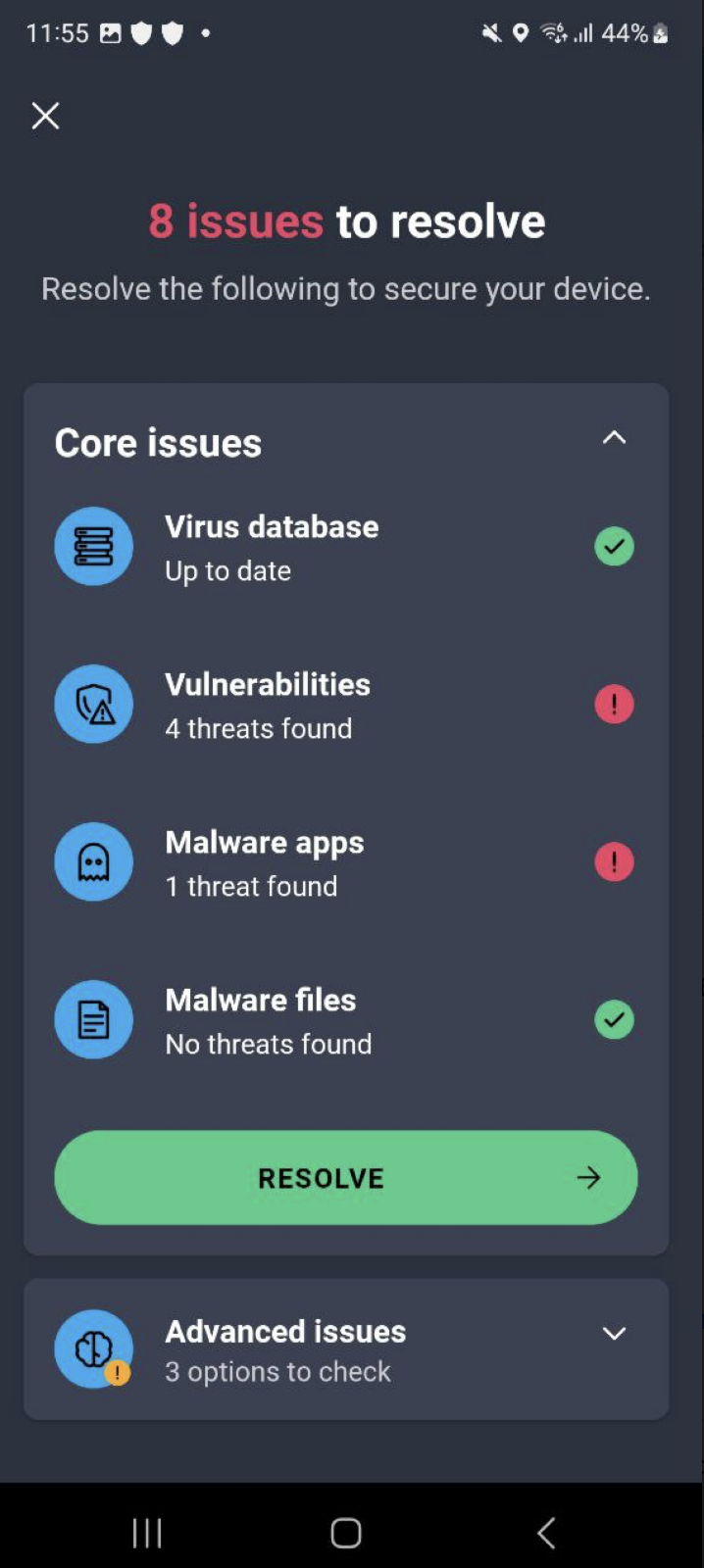Tap green checkmark beside Malware files
Viewport: 704px width, 1568px height.
point(614,1019)
